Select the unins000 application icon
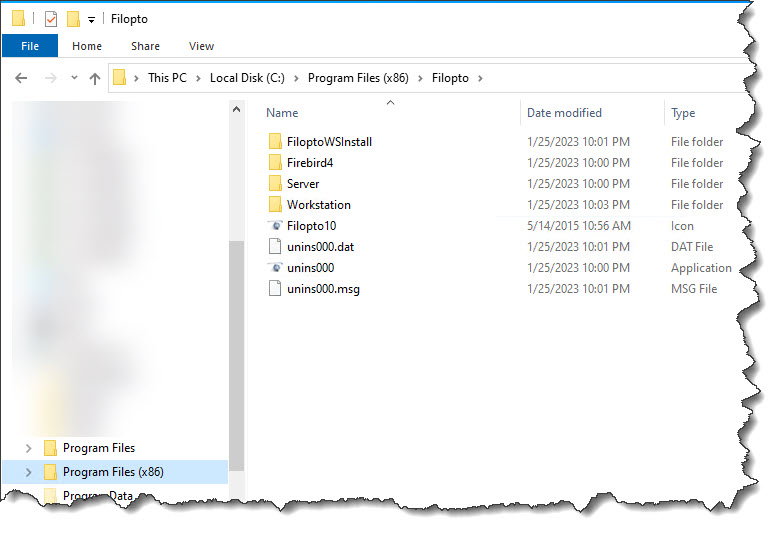 pyautogui.click(x=276, y=268)
